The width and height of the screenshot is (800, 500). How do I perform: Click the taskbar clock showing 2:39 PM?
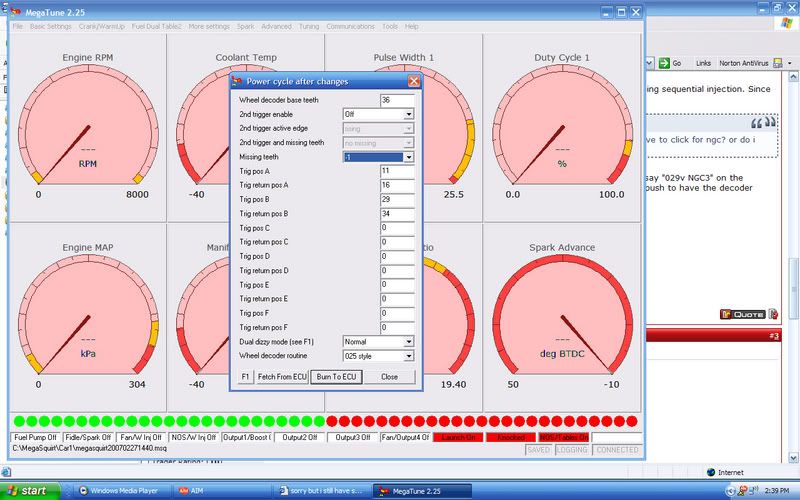(777, 491)
